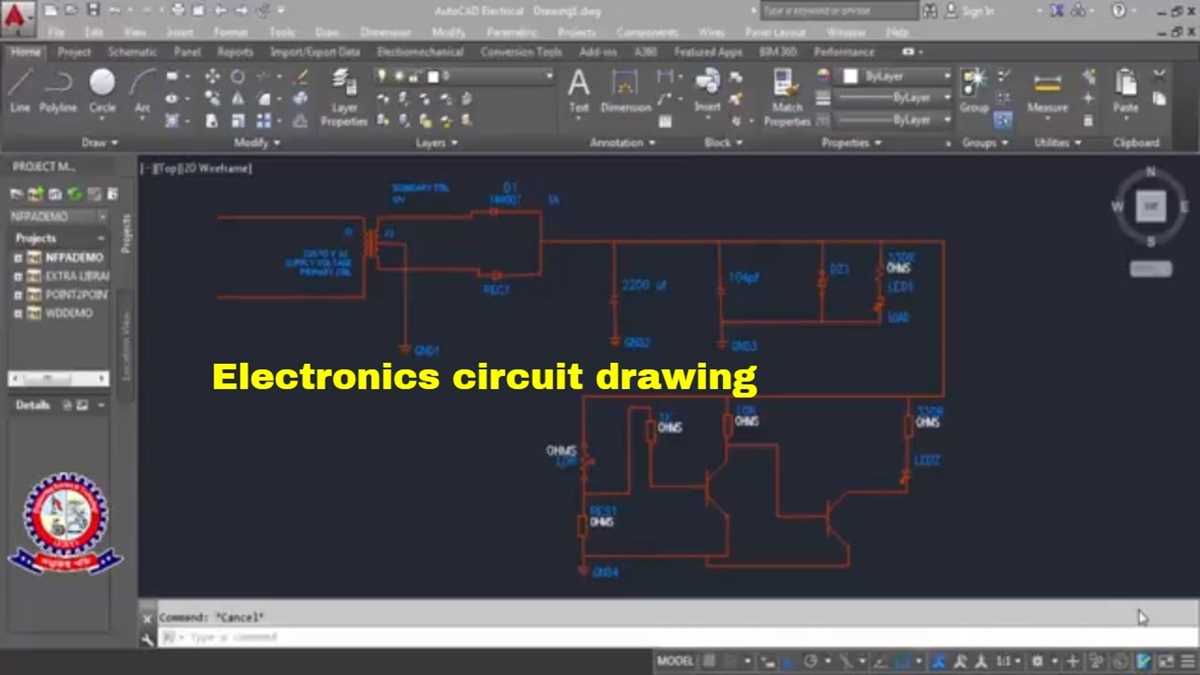The height and width of the screenshot is (675, 1200).
Task: Expand the Modify panel flyout
Action: click(x=257, y=143)
